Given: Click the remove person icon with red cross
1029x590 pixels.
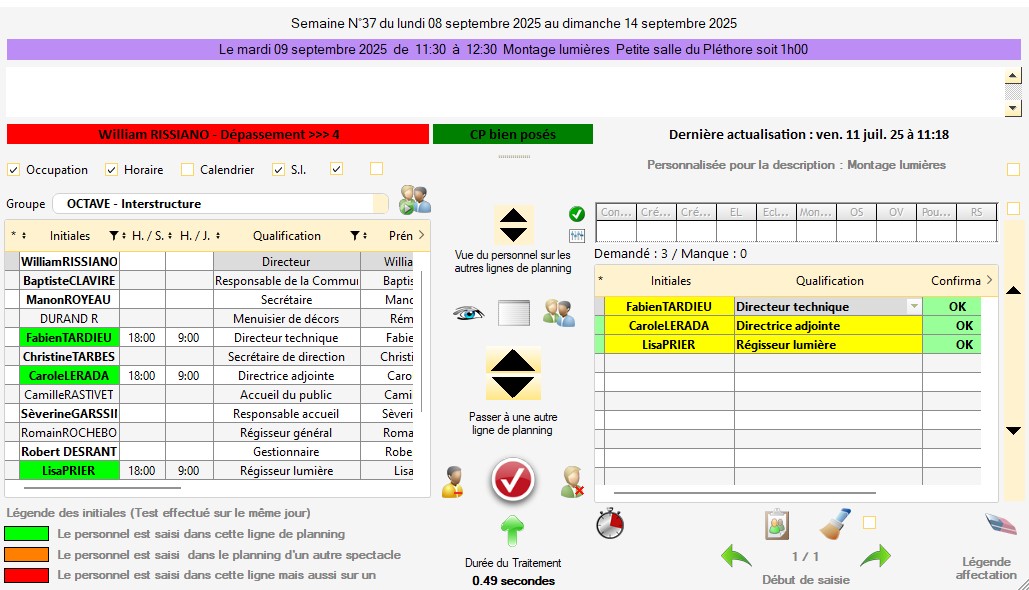Looking at the screenshot, I should pyautogui.click(x=572, y=482).
